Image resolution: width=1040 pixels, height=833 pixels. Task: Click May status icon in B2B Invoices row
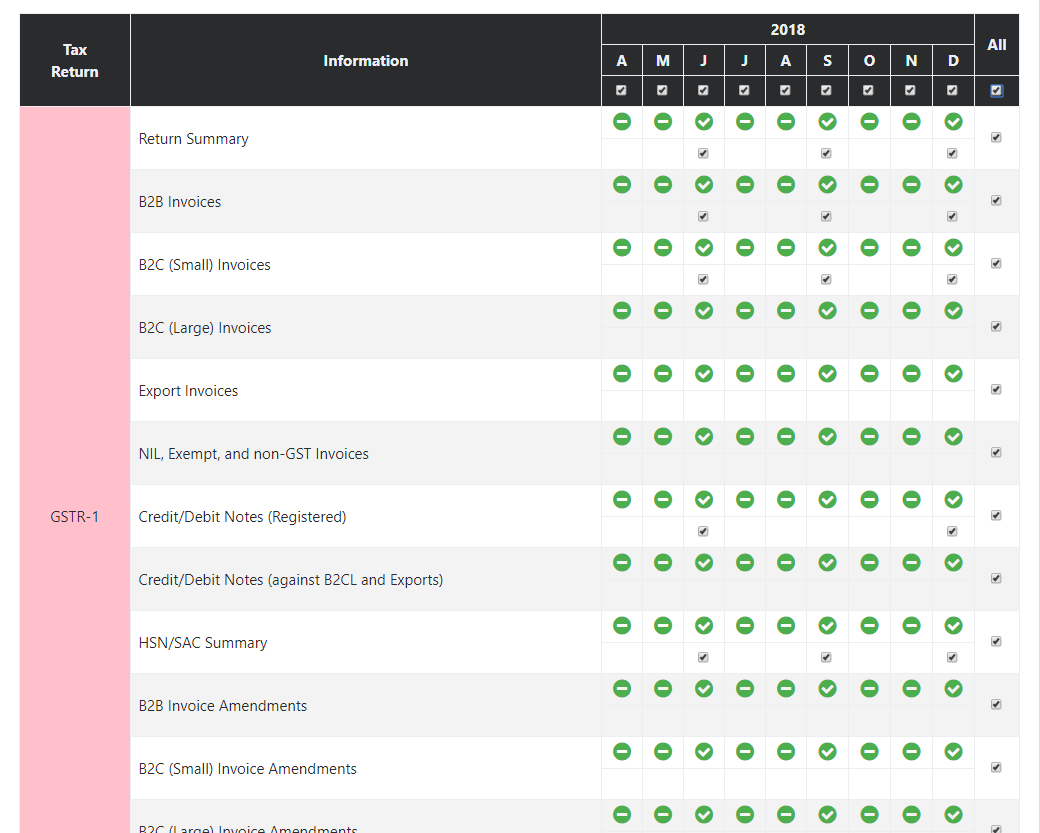[663, 185]
